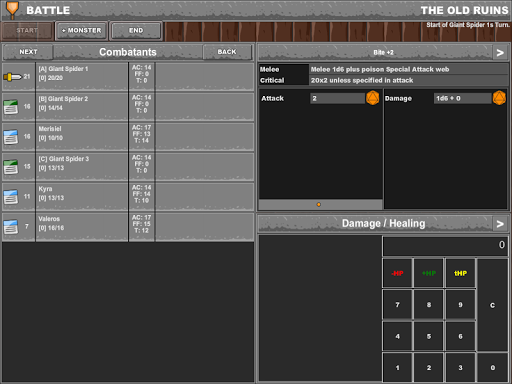Open Giant Spider 2's stat sheet icon

pyautogui.click(x=11, y=107)
